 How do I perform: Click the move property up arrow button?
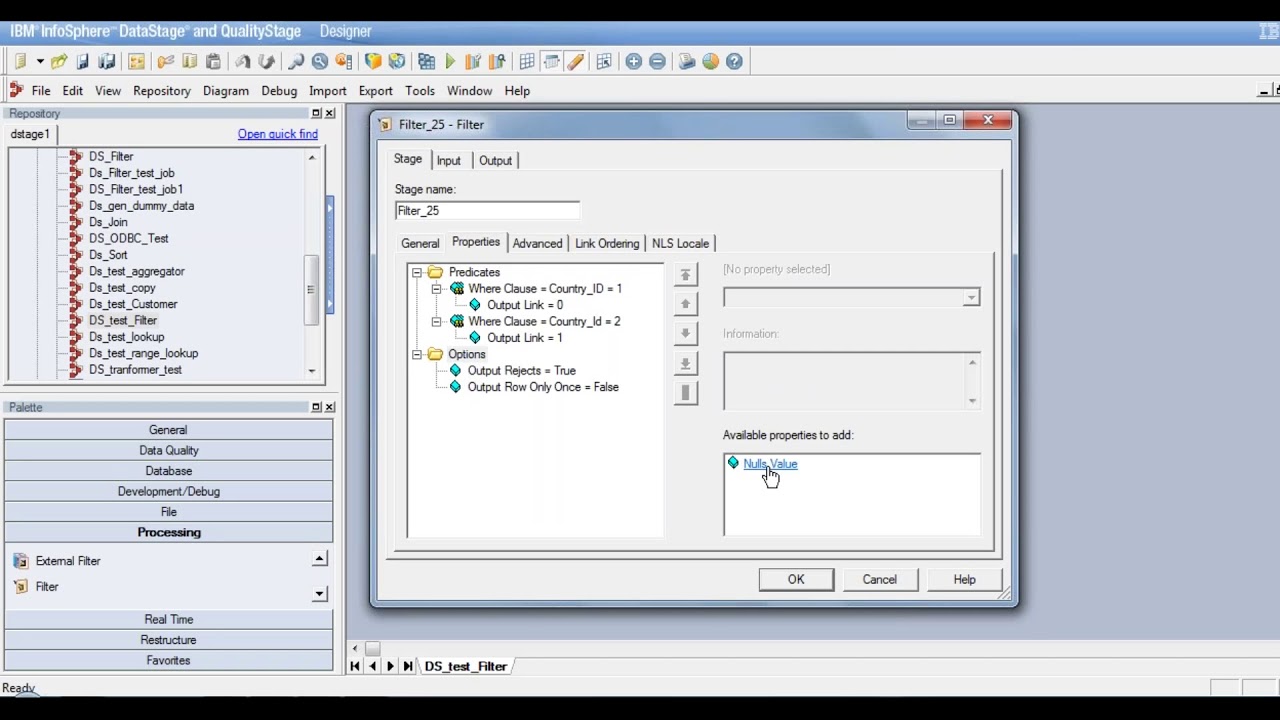tap(685, 303)
